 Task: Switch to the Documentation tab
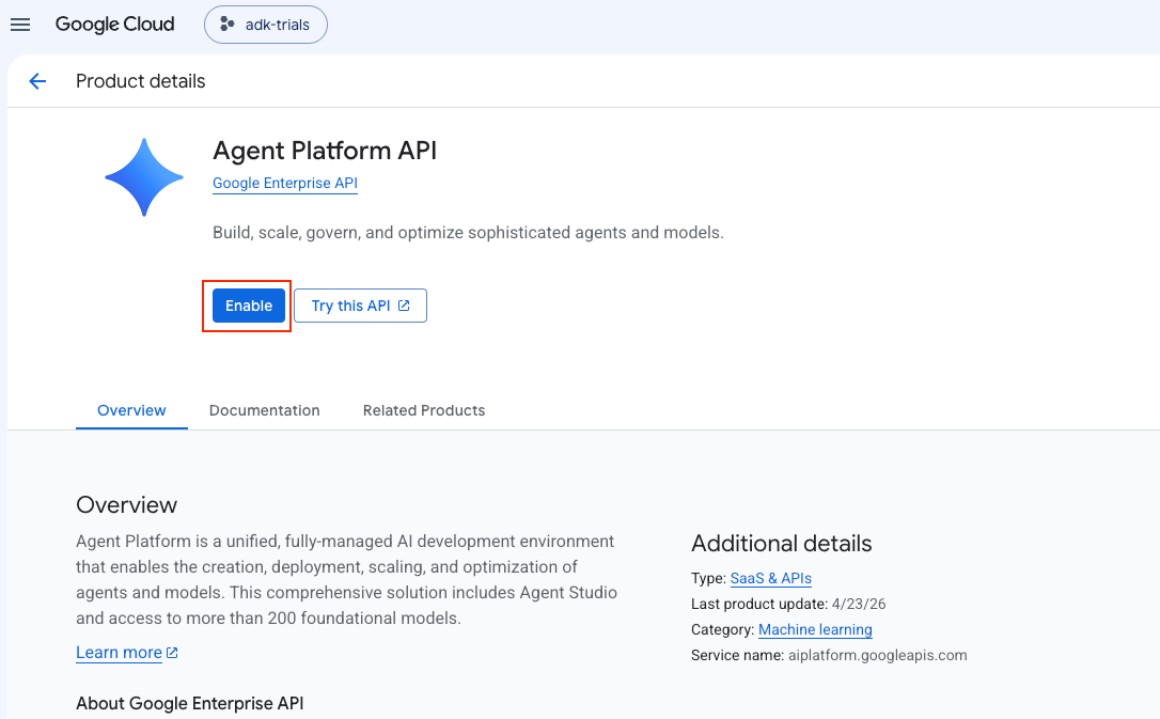click(264, 411)
